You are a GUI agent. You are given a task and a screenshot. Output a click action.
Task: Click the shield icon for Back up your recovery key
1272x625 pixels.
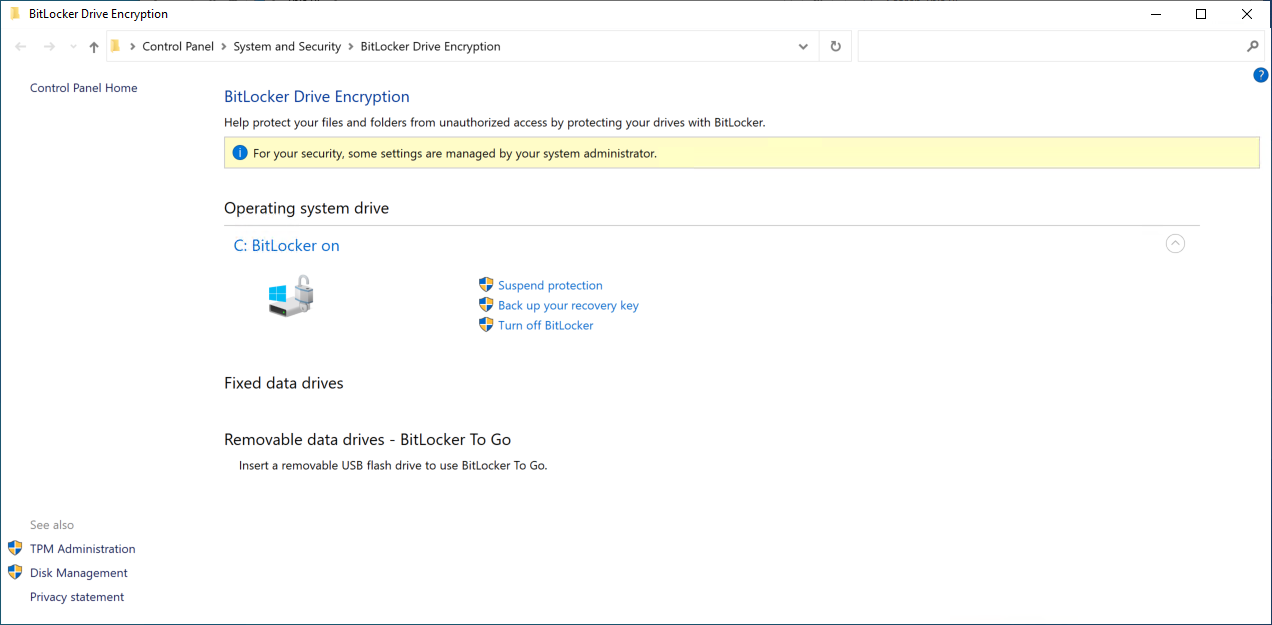click(x=486, y=305)
